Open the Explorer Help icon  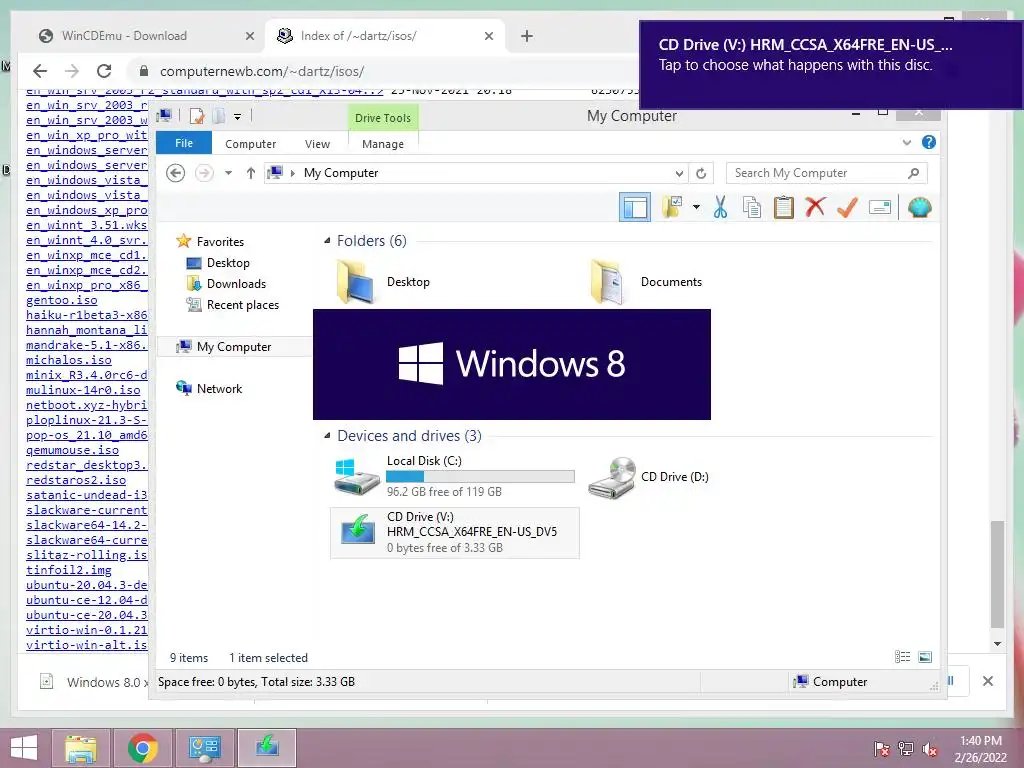coord(929,142)
